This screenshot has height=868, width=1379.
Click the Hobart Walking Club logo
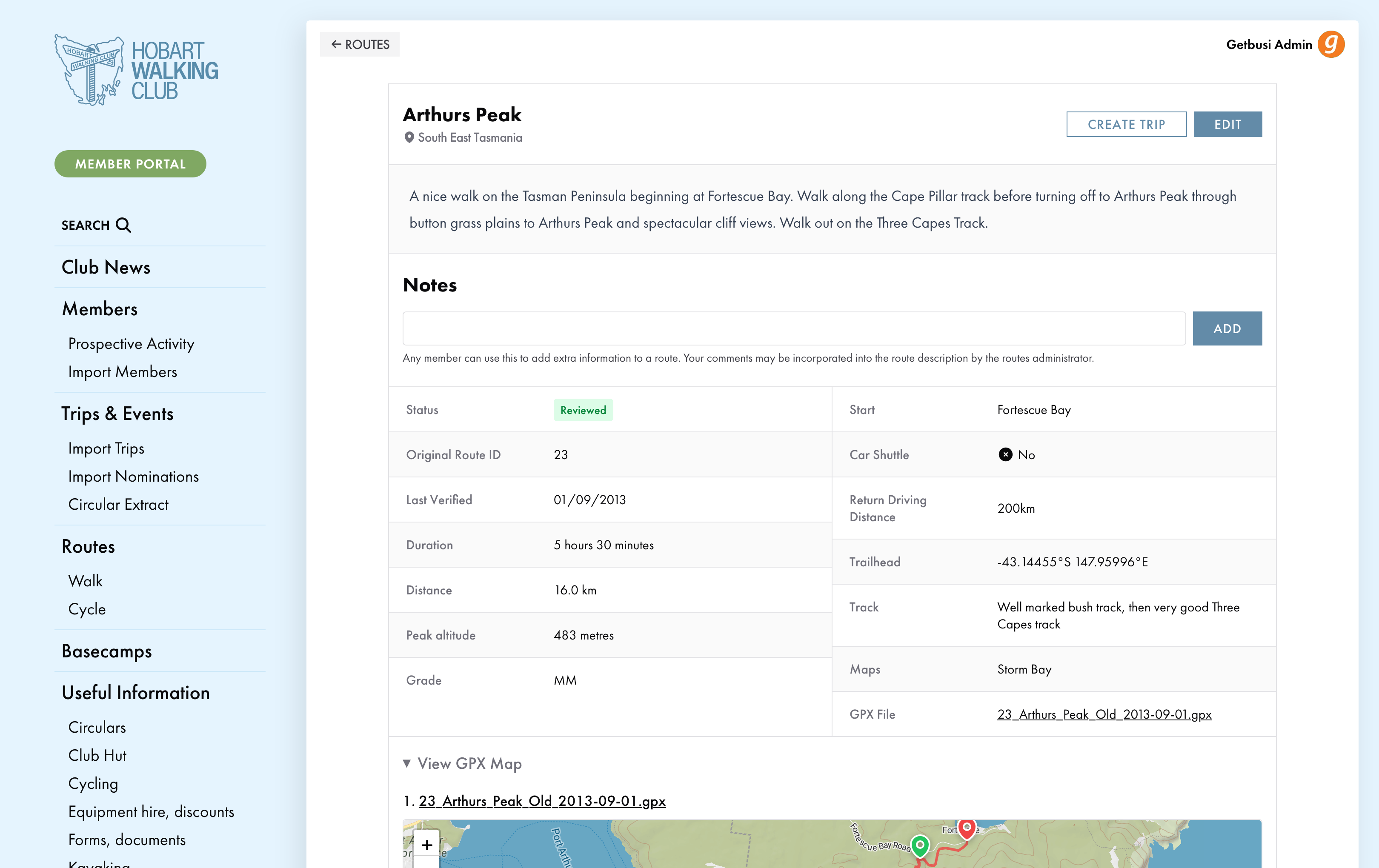click(136, 71)
